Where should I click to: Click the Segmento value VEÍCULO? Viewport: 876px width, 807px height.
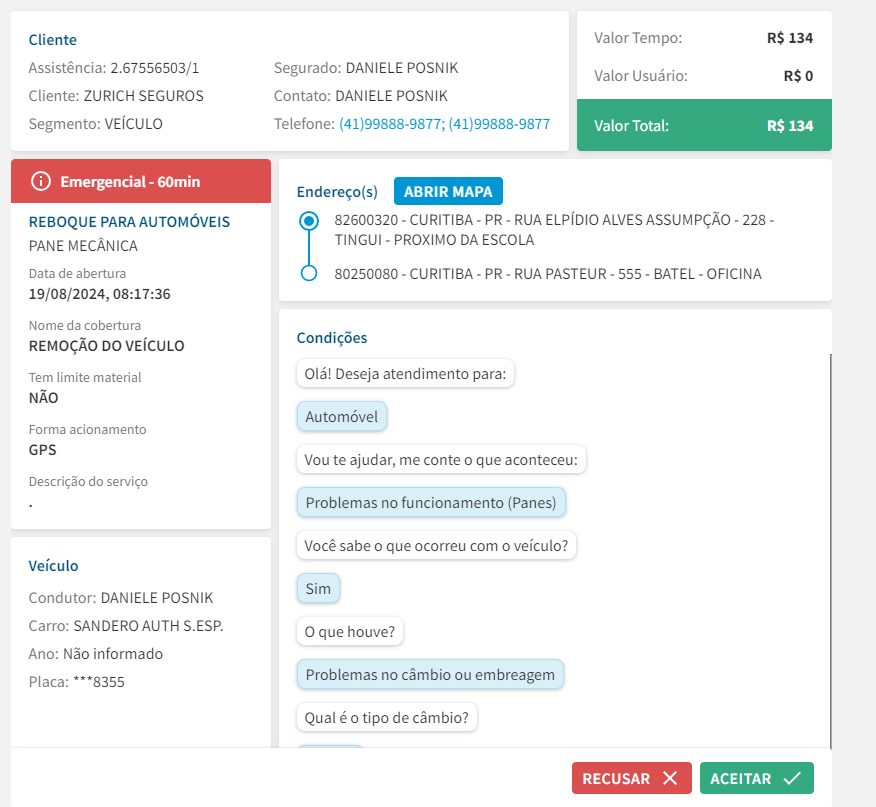[134, 124]
